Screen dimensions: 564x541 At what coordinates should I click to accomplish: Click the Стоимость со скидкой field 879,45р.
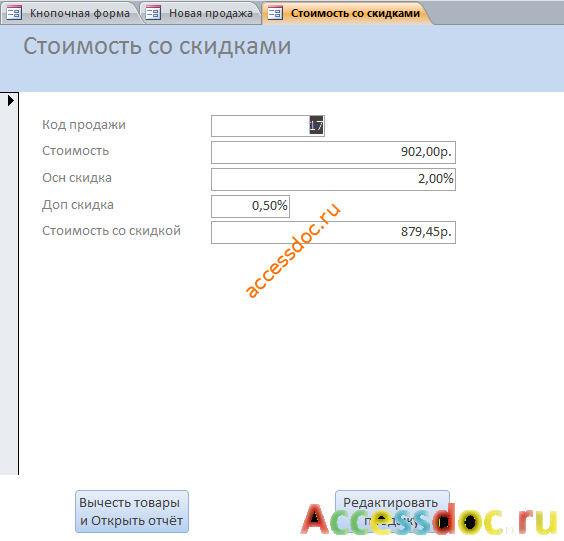tap(333, 232)
